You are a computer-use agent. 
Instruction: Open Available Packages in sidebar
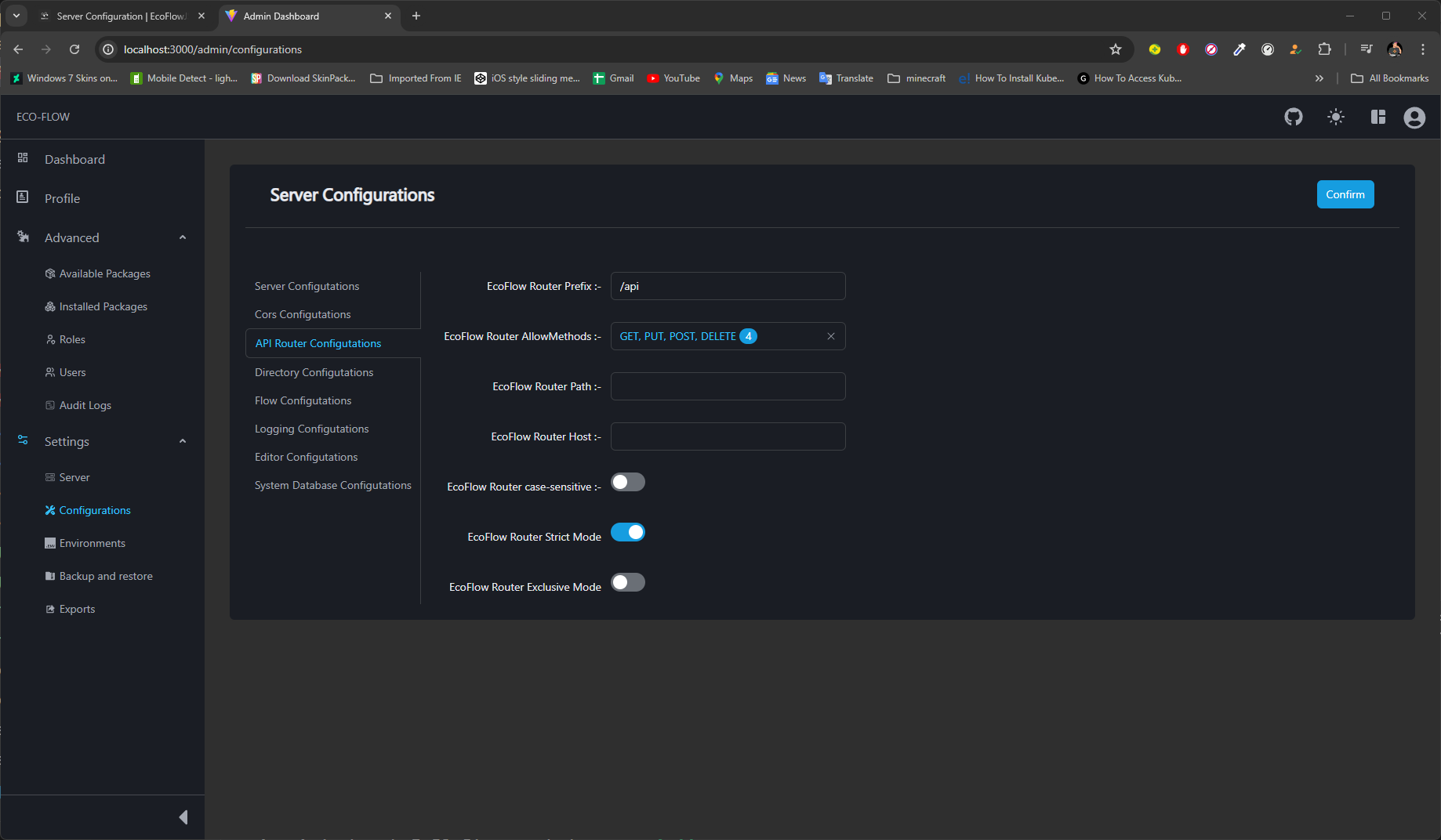[104, 273]
